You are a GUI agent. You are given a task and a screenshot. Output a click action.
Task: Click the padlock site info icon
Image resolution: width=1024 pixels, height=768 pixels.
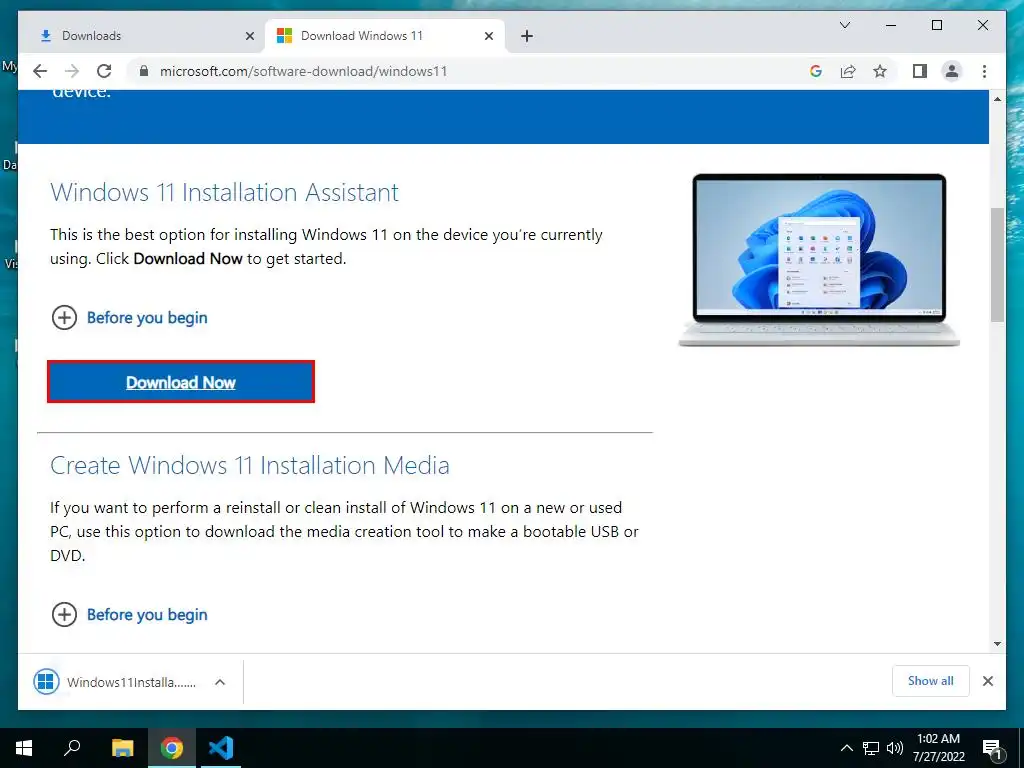(x=144, y=71)
